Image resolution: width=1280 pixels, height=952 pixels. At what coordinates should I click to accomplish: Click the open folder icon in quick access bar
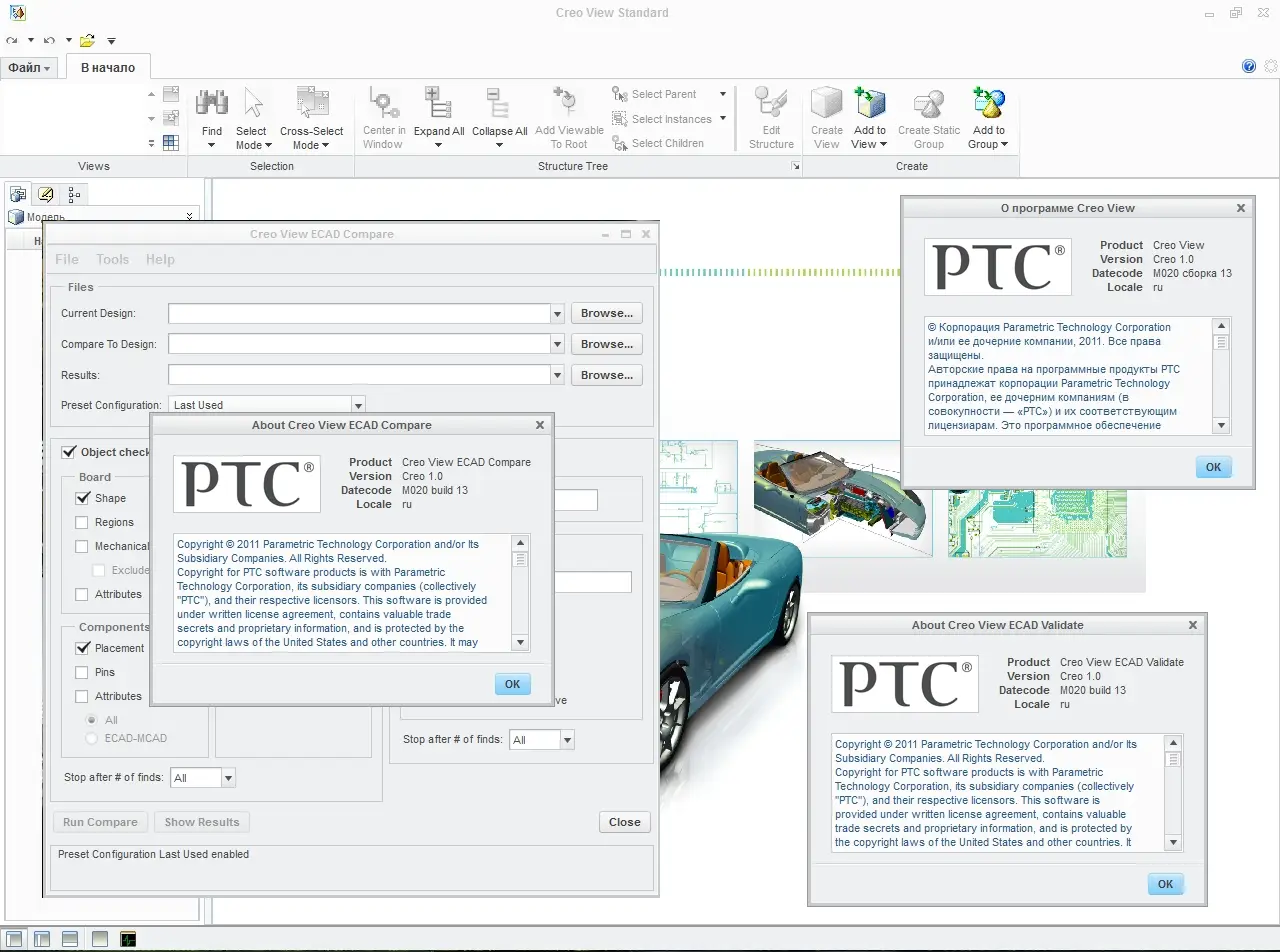88,40
